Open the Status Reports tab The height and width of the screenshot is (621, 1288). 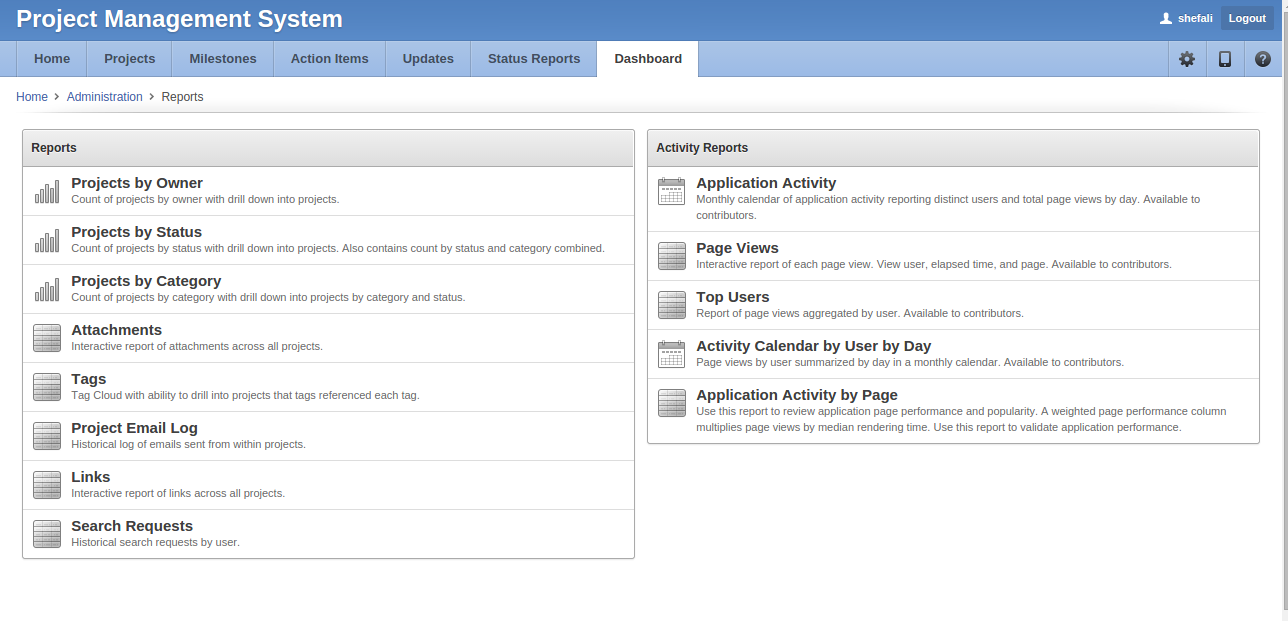point(533,59)
